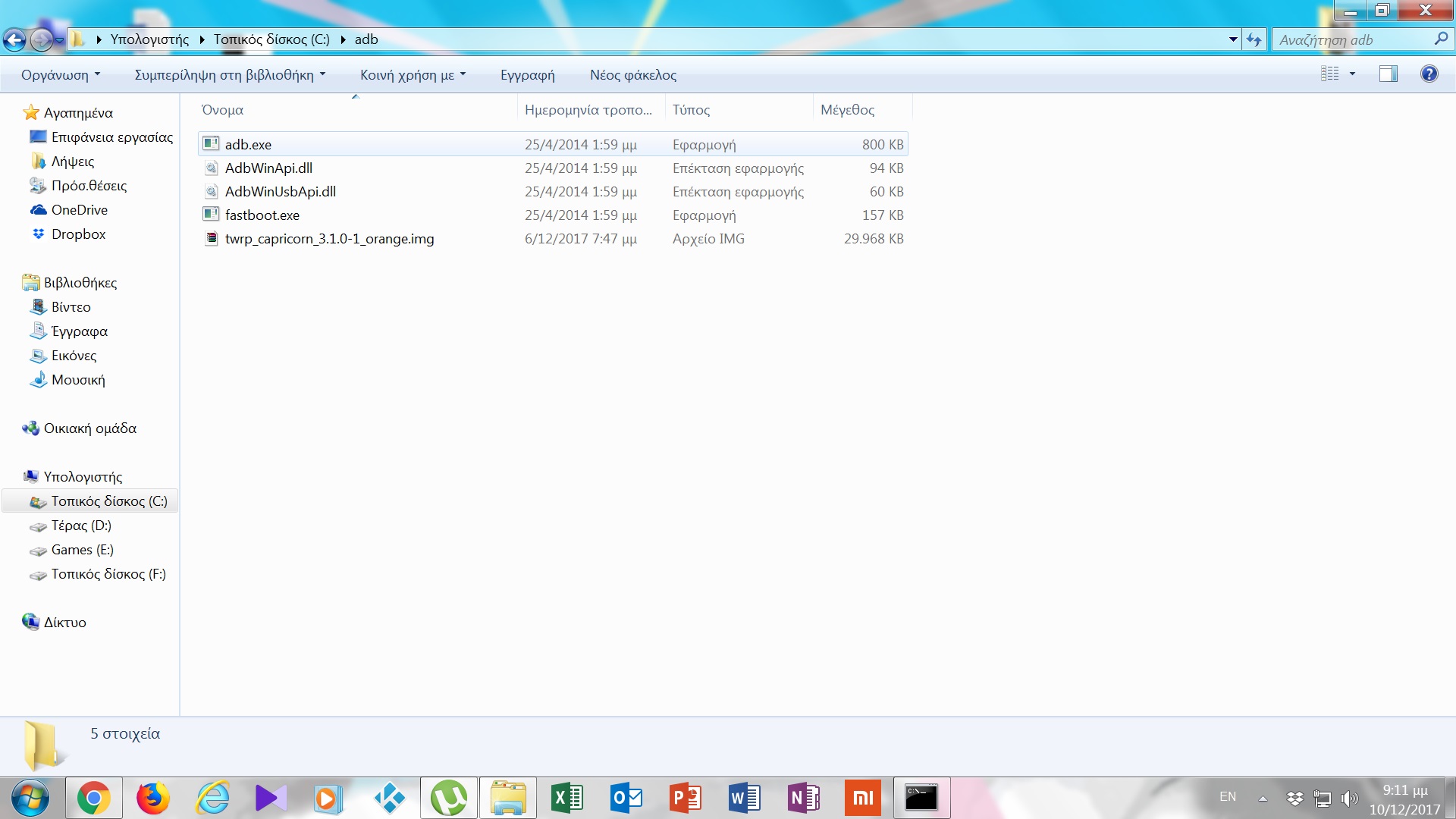Image resolution: width=1456 pixels, height=819 pixels.
Task: Expand the address bar history dropdown
Action: click(x=1233, y=39)
